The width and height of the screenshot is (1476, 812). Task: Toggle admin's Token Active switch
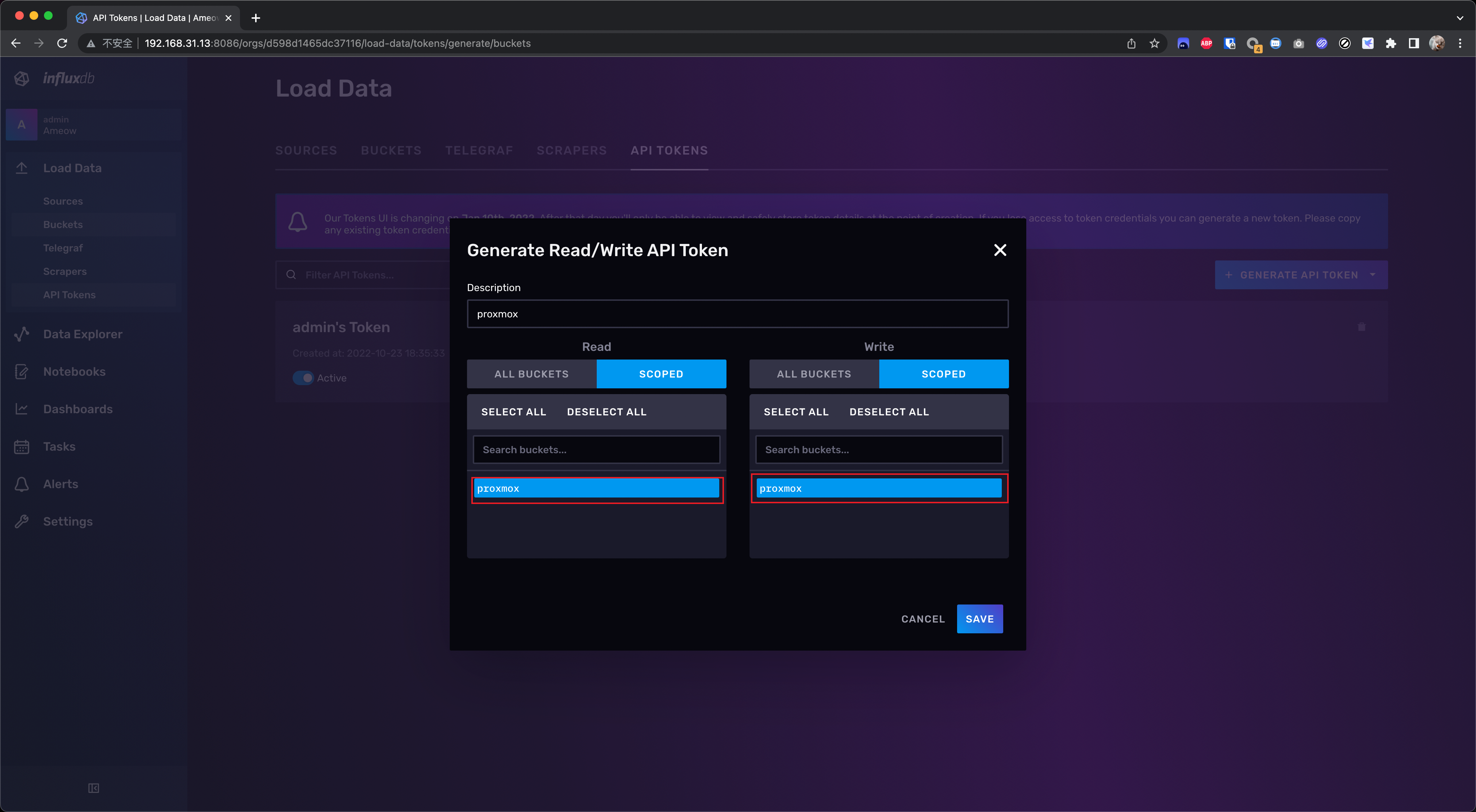click(303, 378)
